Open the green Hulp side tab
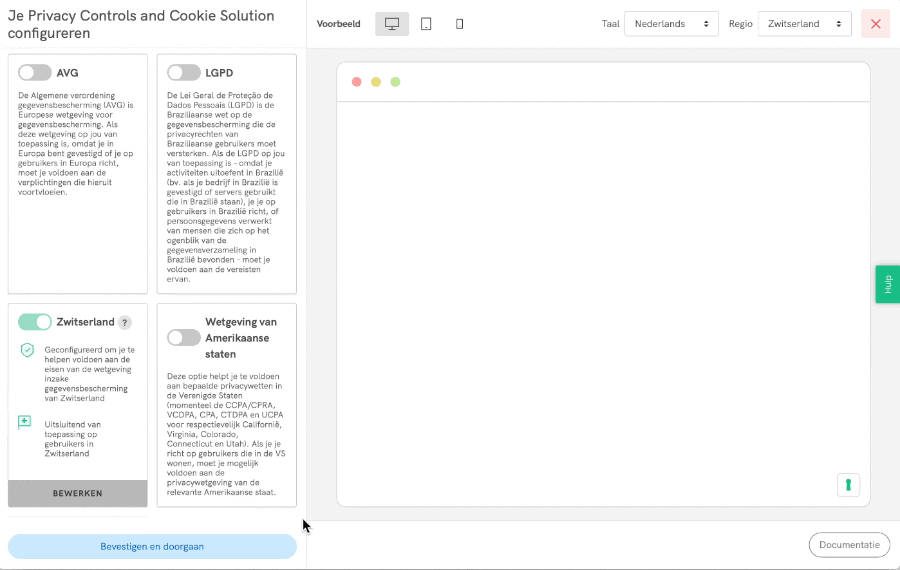The image size is (900, 570). point(887,284)
